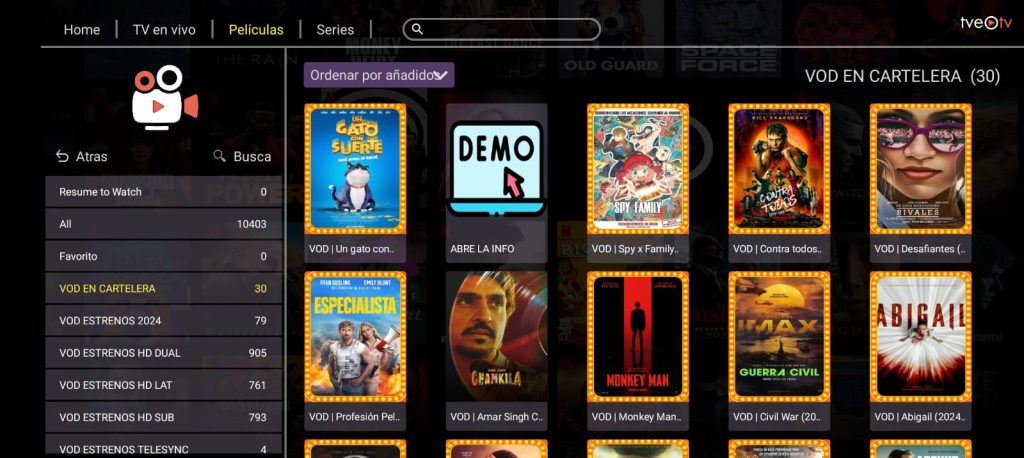Open the Ordenar por añadidos dropdown
The width and height of the screenshot is (1024, 458).
(x=379, y=75)
